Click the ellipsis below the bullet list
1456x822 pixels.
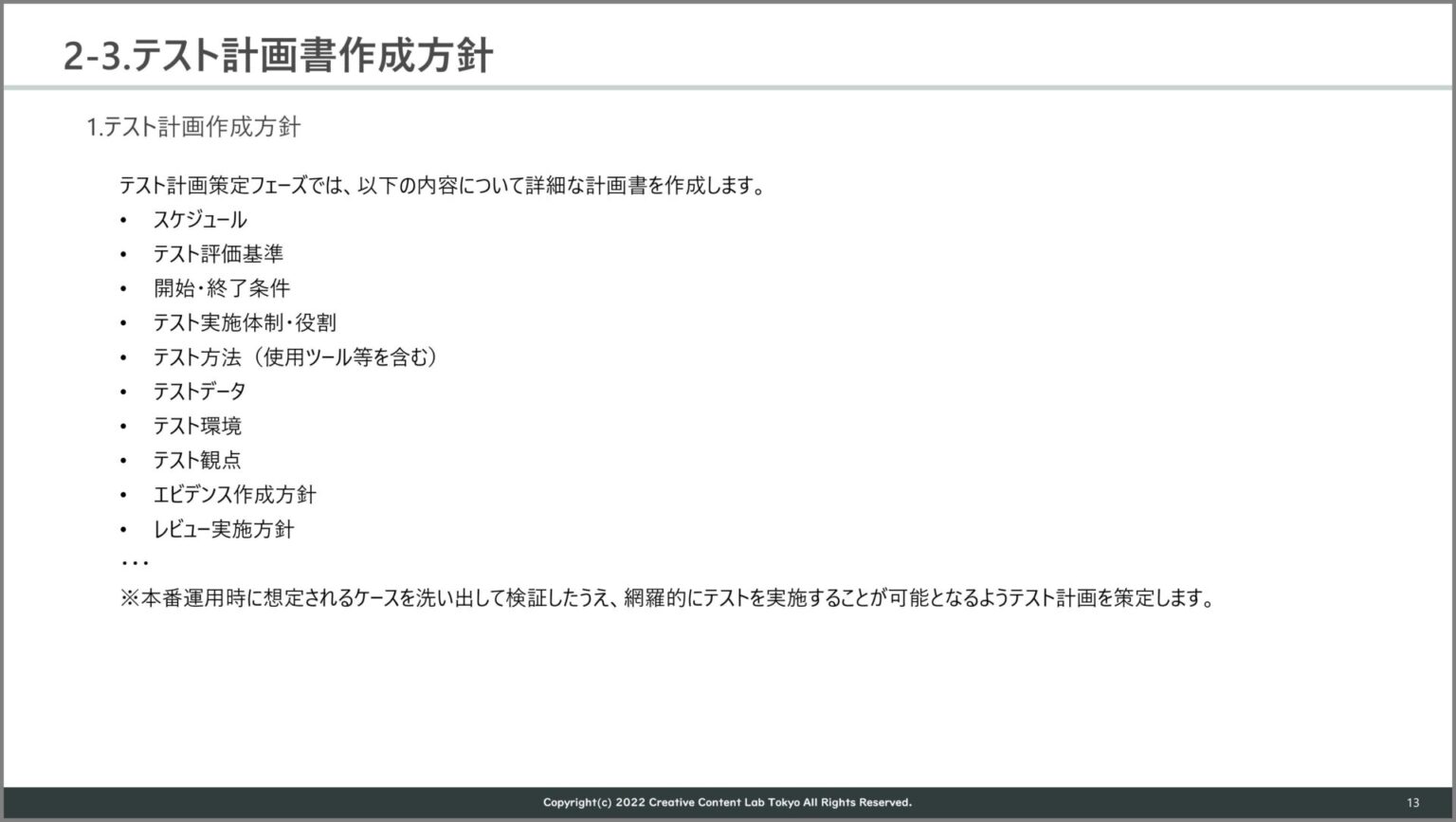coord(135,563)
